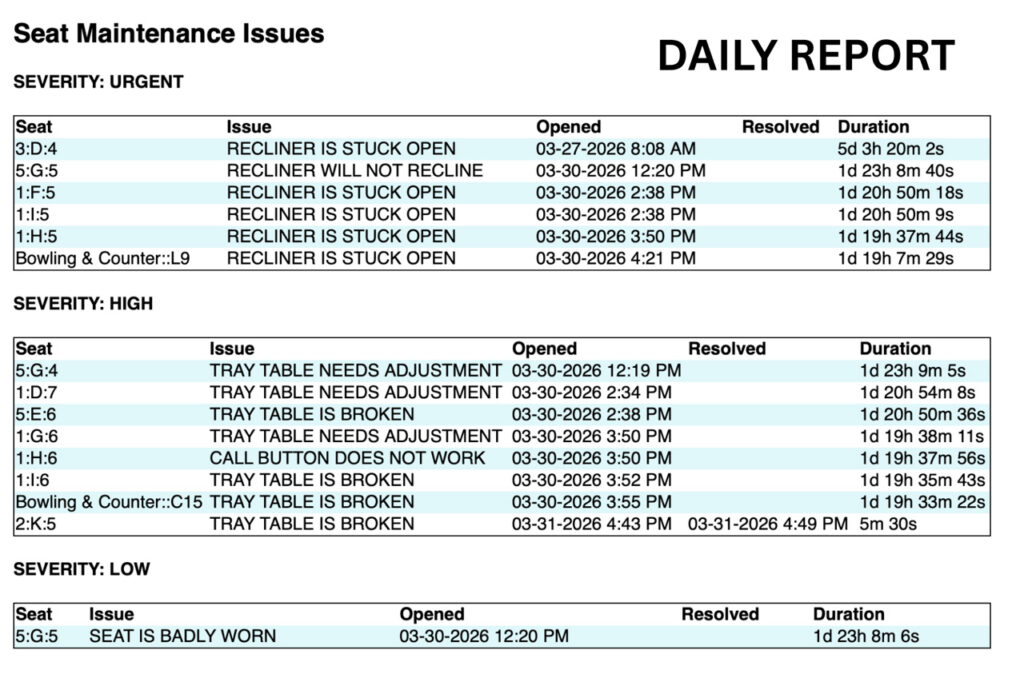This screenshot has height=682, width=1024.
Task: Click Opened column header in Urgent table
Action: pos(568,127)
